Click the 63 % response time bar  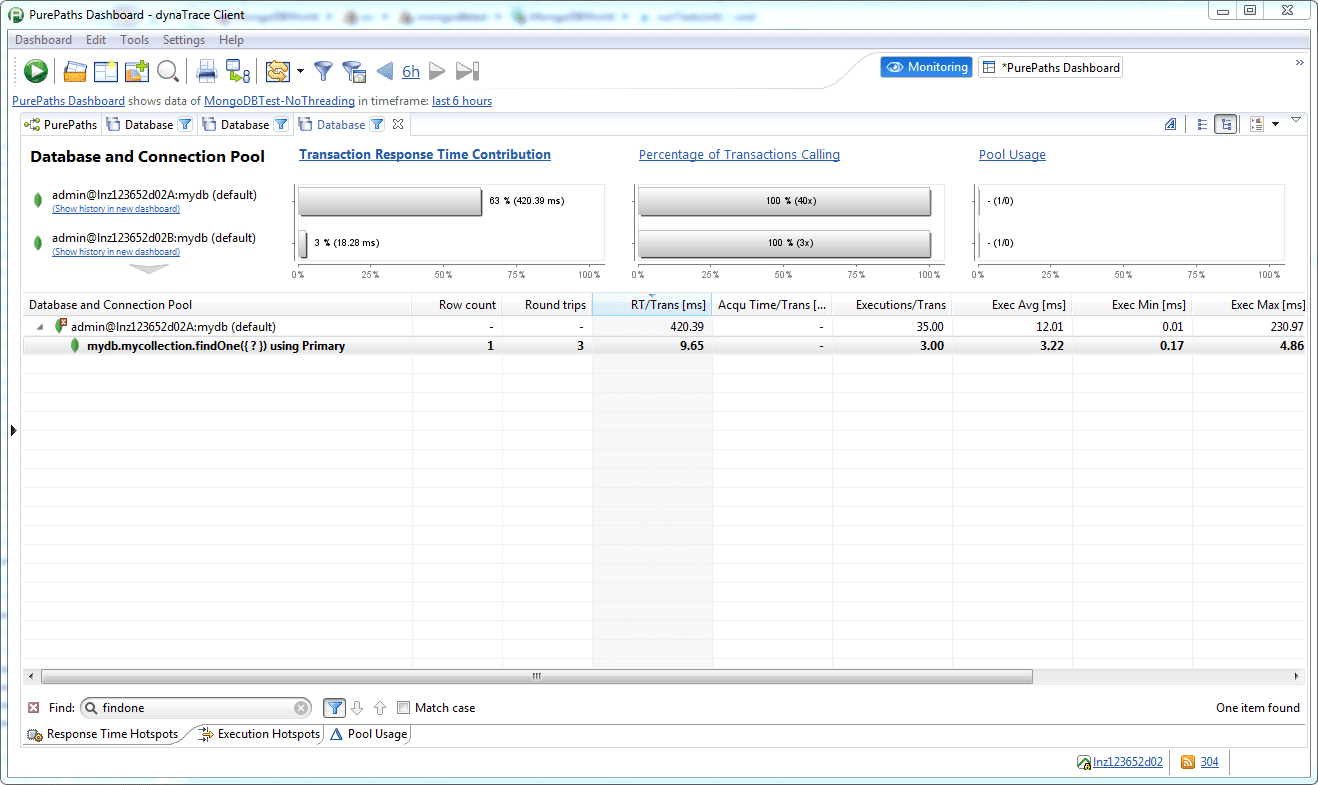click(x=390, y=201)
